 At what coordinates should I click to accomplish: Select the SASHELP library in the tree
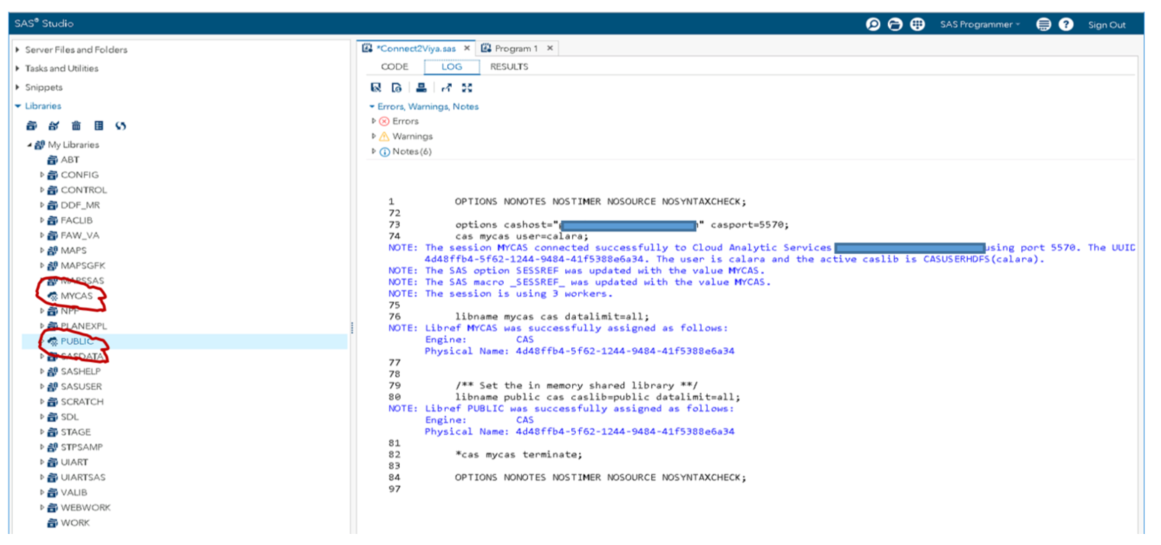click(82, 371)
